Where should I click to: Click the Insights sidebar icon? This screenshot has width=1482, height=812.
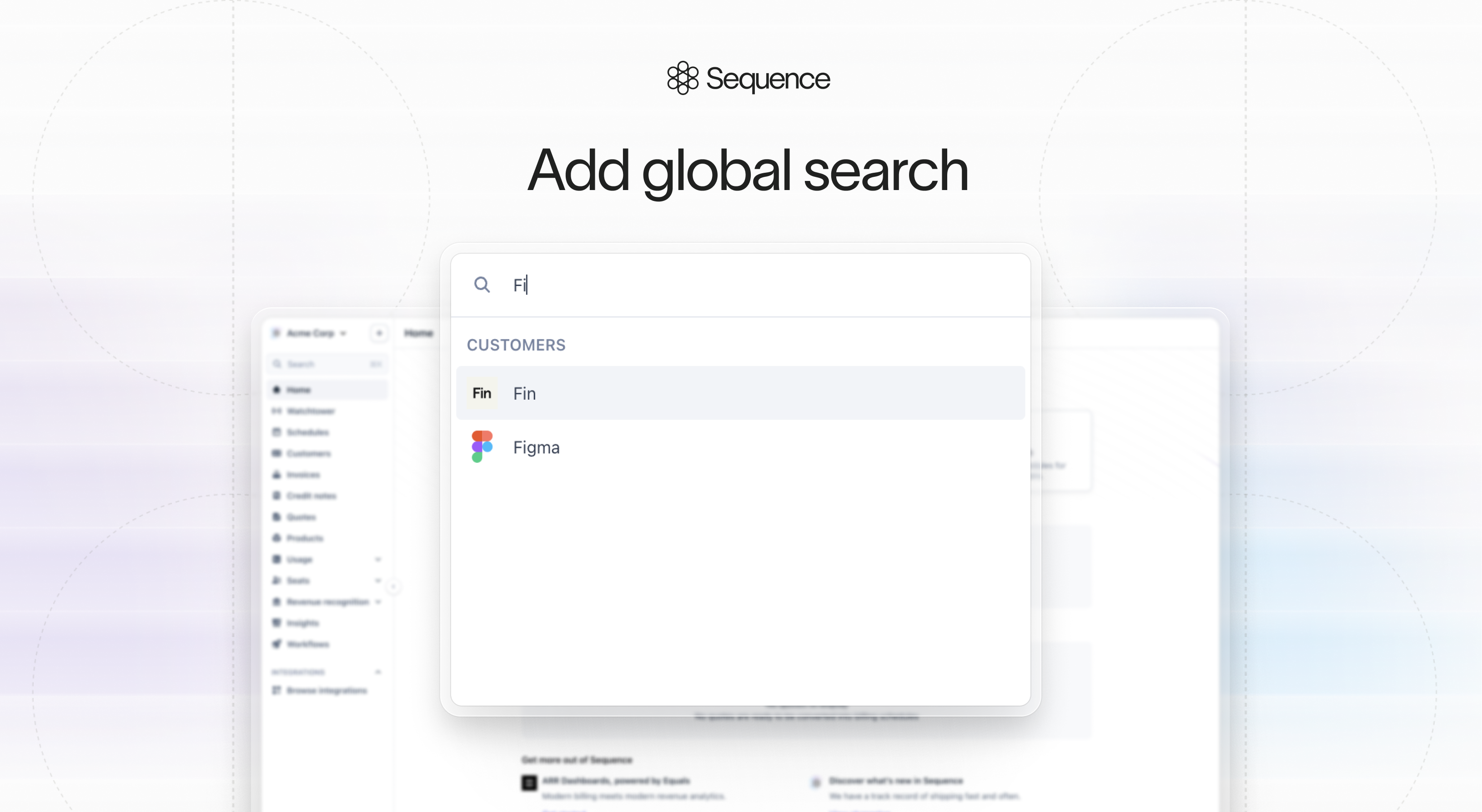click(x=277, y=623)
